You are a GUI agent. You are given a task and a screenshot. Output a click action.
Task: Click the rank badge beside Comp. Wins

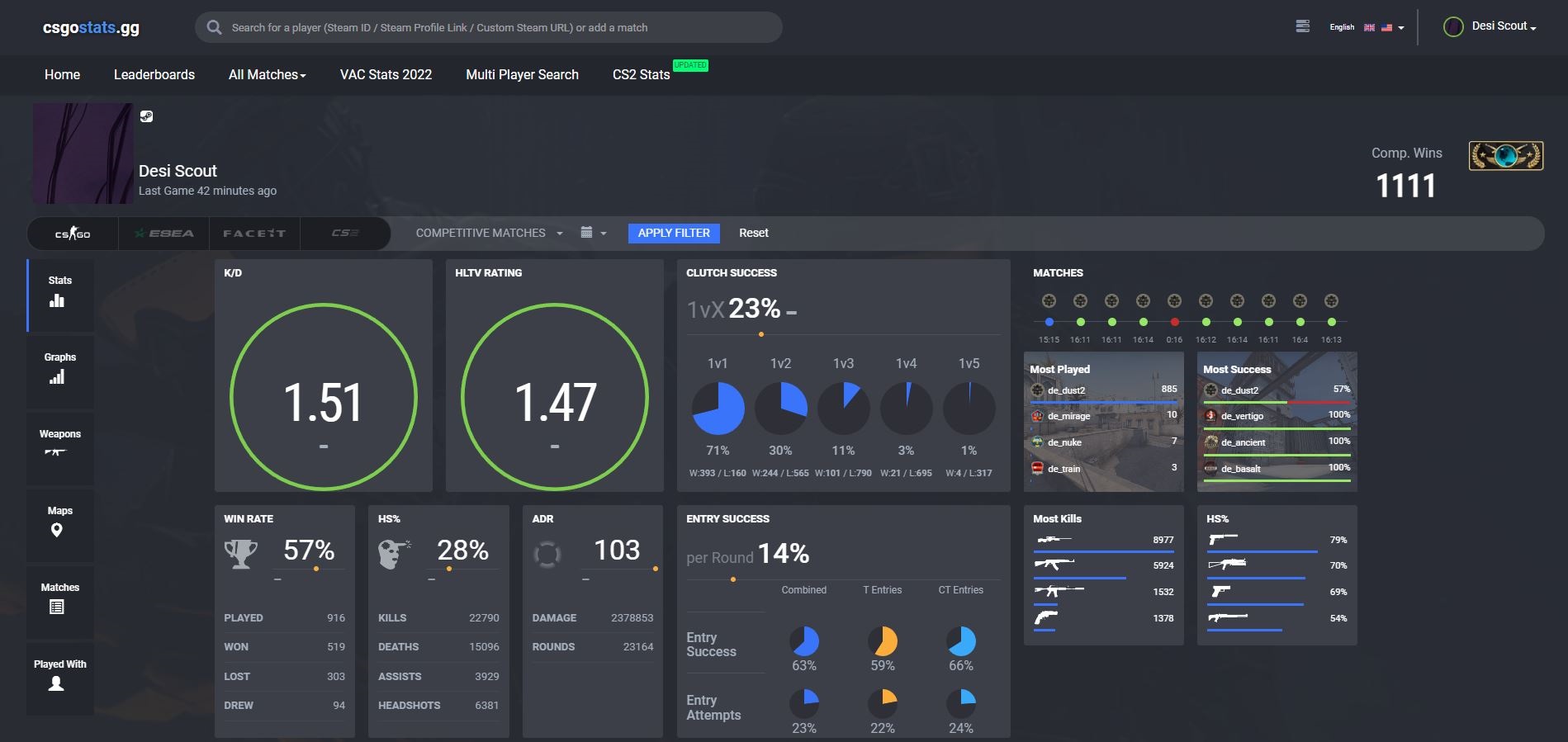1506,155
